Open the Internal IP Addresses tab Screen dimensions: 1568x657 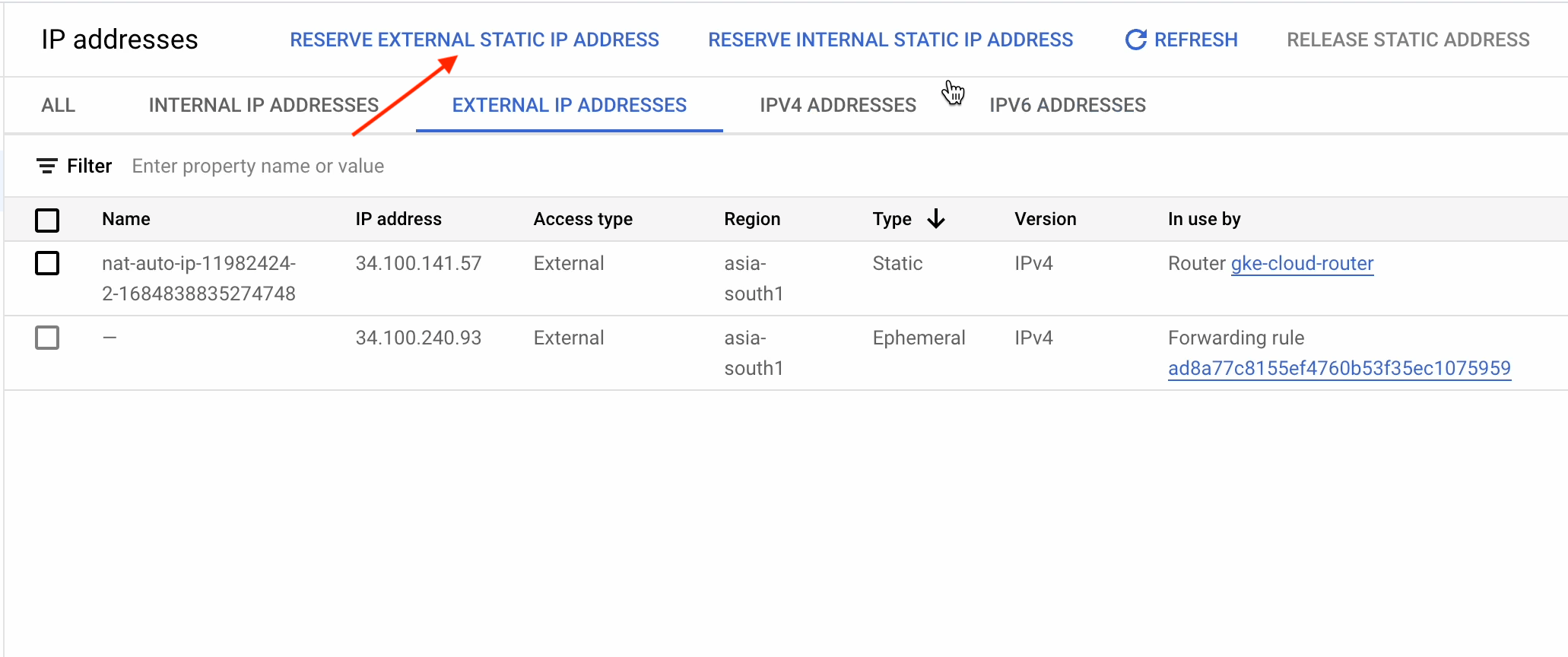pos(264,105)
